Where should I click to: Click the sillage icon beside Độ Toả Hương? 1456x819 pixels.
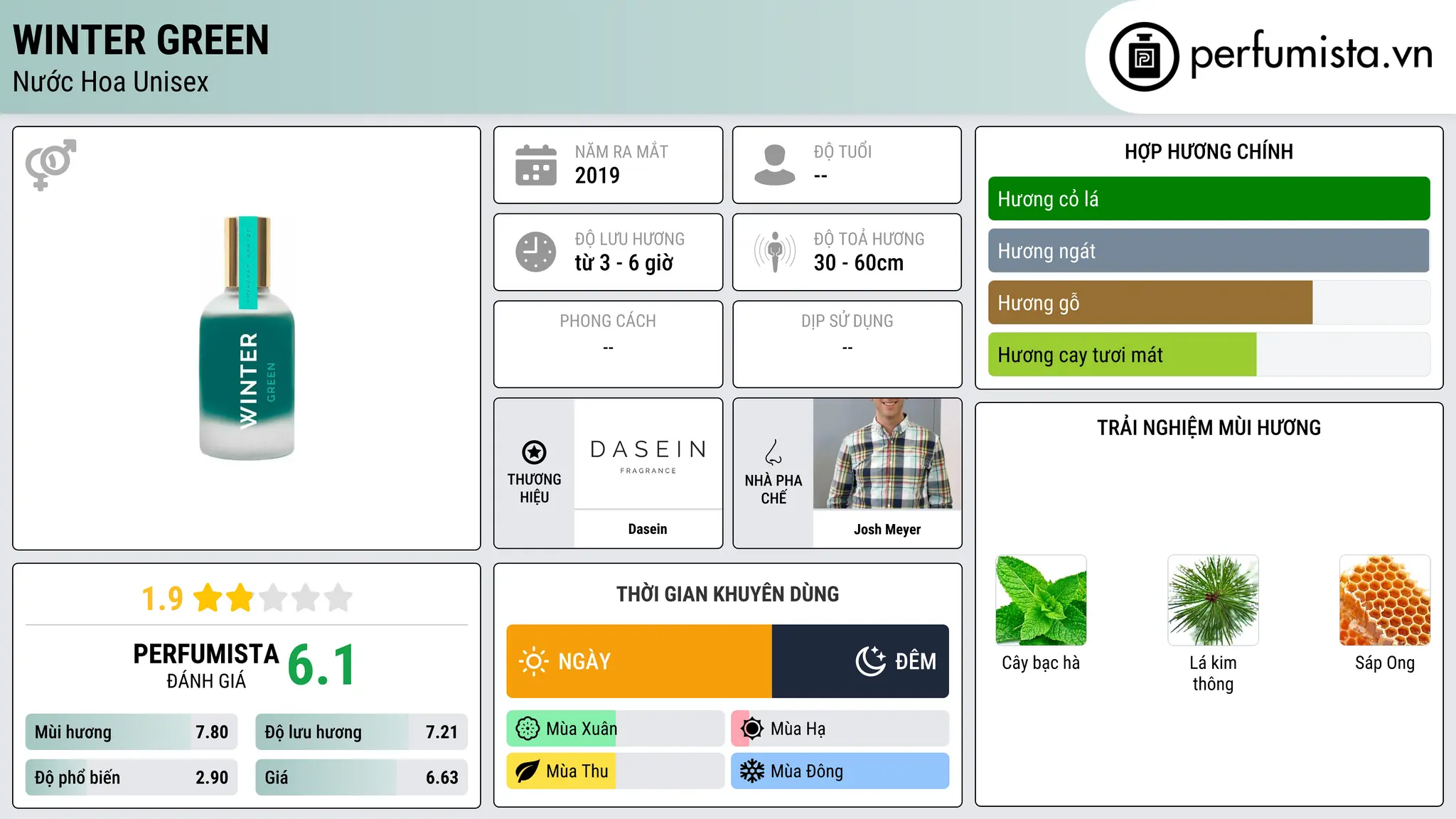pyautogui.click(x=775, y=252)
